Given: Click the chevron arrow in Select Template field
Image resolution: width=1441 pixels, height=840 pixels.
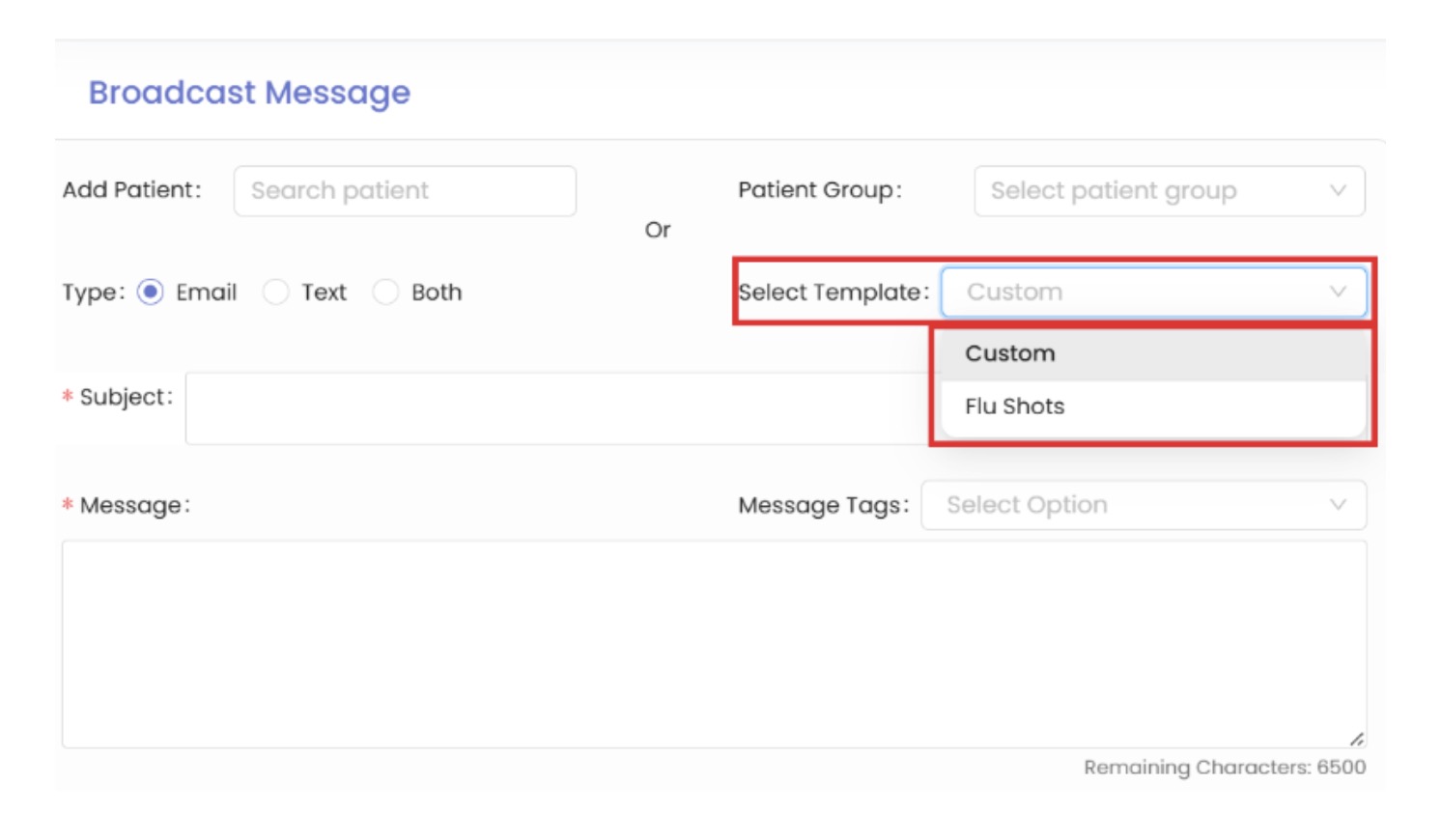Looking at the screenshot, I should pos(1338,292).
